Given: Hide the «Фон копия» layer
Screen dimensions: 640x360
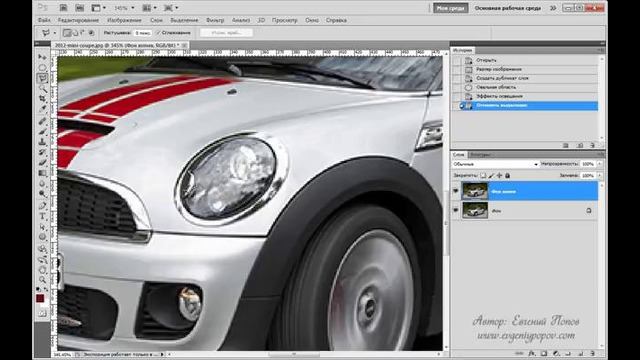Looking at the screenshot, I should [456, 191].
